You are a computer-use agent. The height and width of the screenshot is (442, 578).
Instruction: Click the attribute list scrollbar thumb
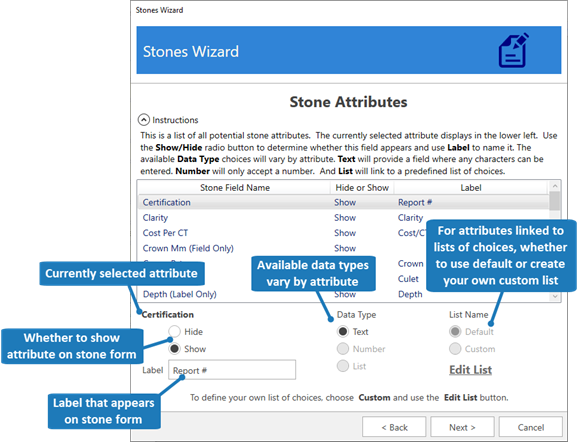coord(555,201)
